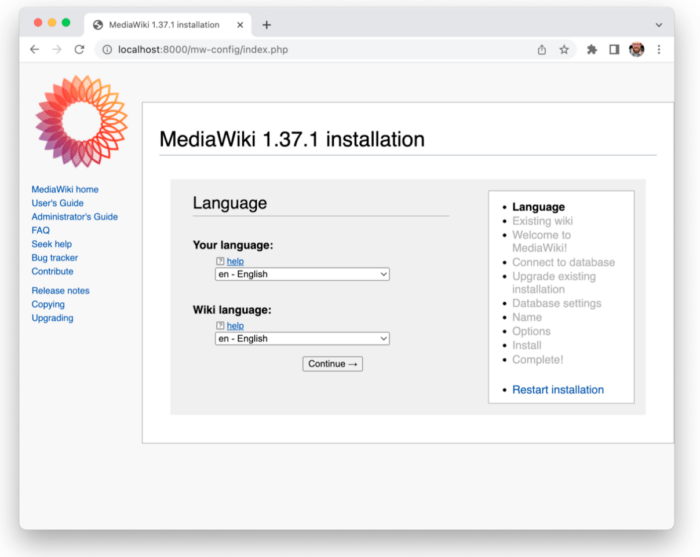Viewport: 700px width, 557px height.
Task: Expand the Wiki language dropdown
Action: [302, 339]
